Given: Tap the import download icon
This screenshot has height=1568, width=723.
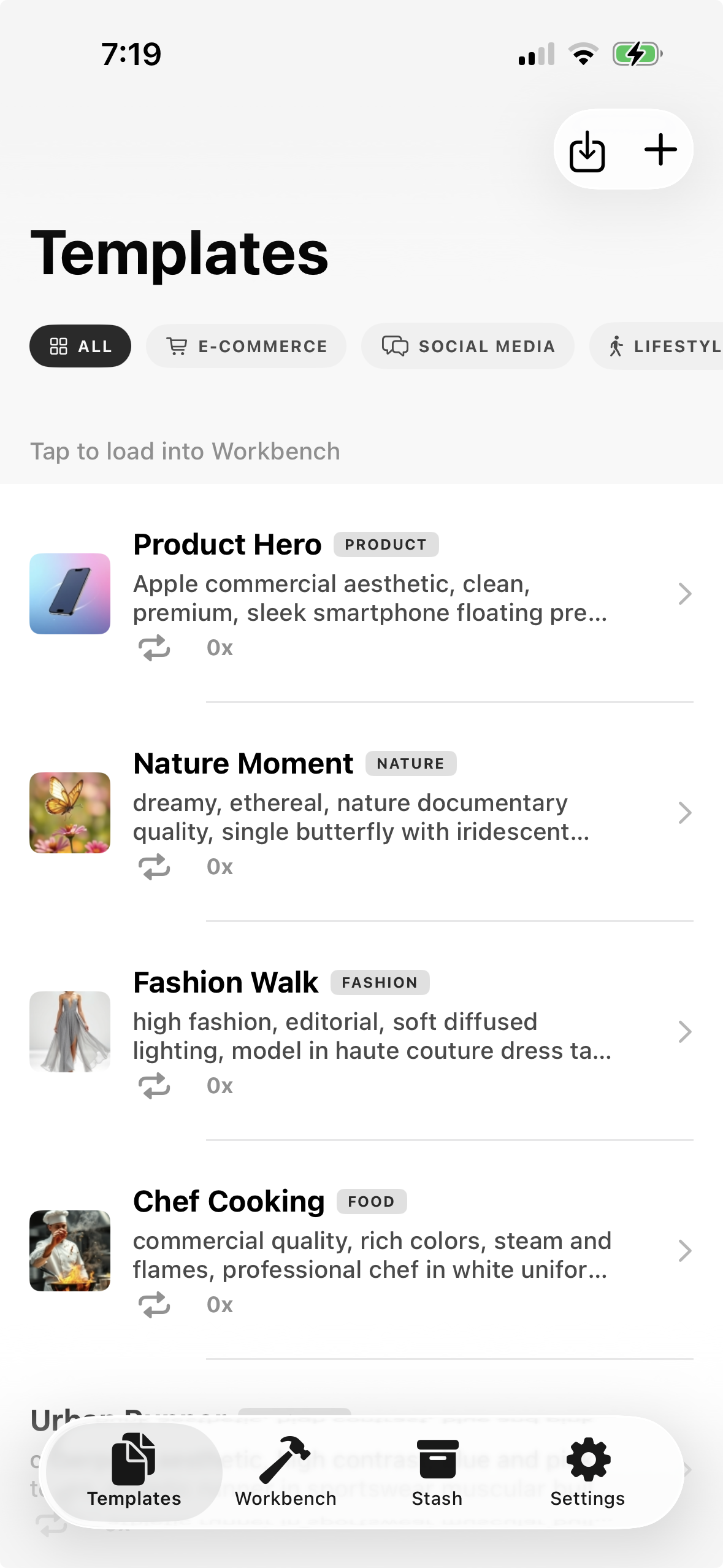Looking at the screenshot, I should pos(587,150).
